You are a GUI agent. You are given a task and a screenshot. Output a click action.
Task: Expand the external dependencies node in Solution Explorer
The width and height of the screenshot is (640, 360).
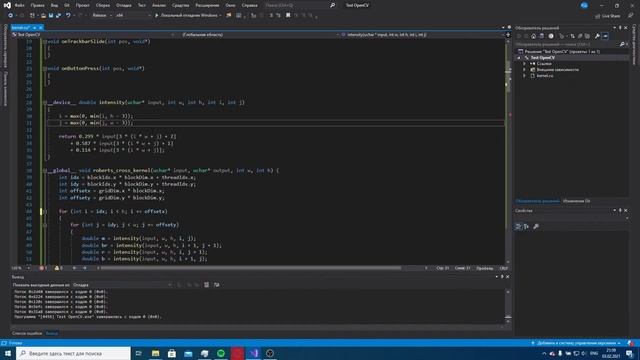pyautogui.click(x=524, y=70)
